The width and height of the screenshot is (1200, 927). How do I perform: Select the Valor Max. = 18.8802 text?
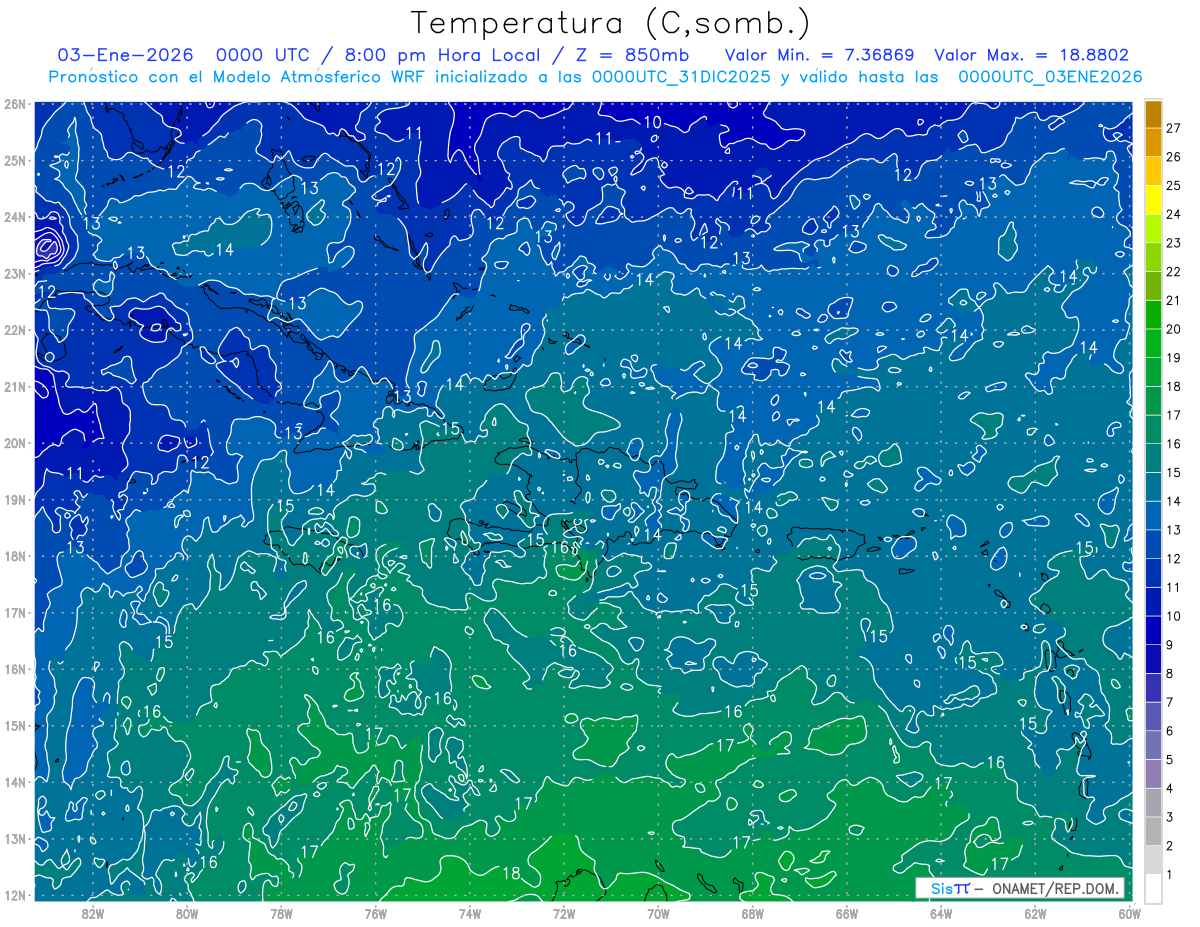(x=1032, y=56)
